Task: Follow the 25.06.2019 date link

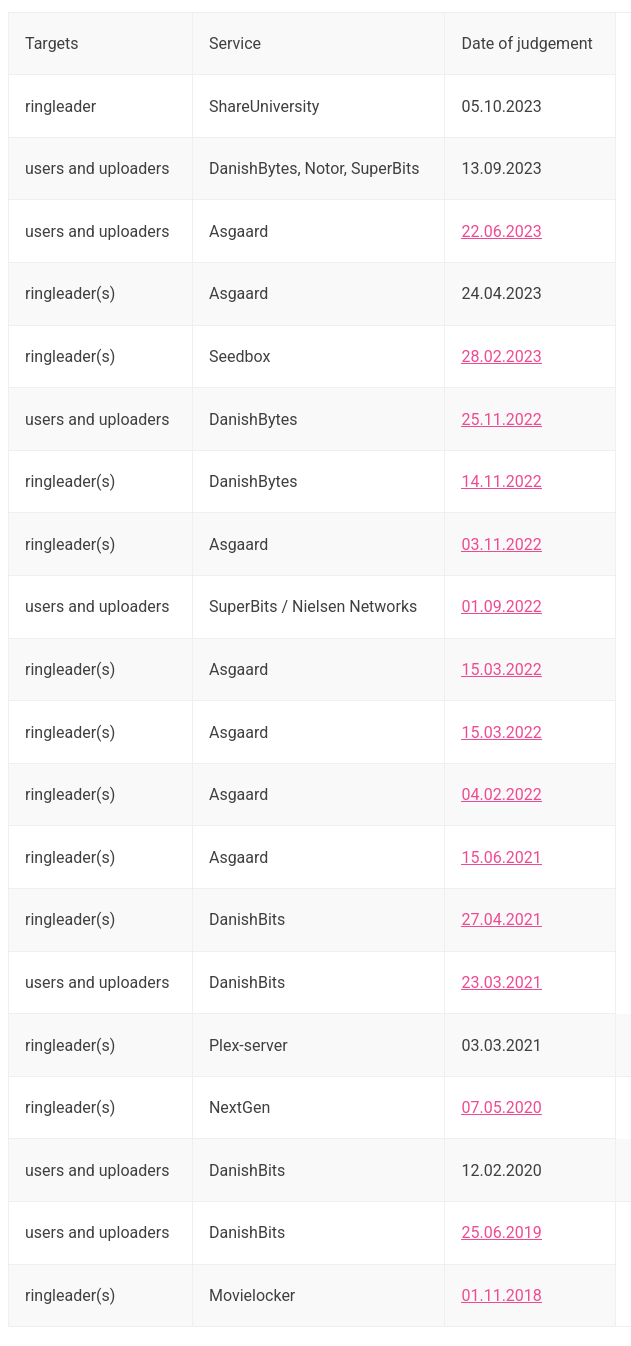Action: [501, 1232]
